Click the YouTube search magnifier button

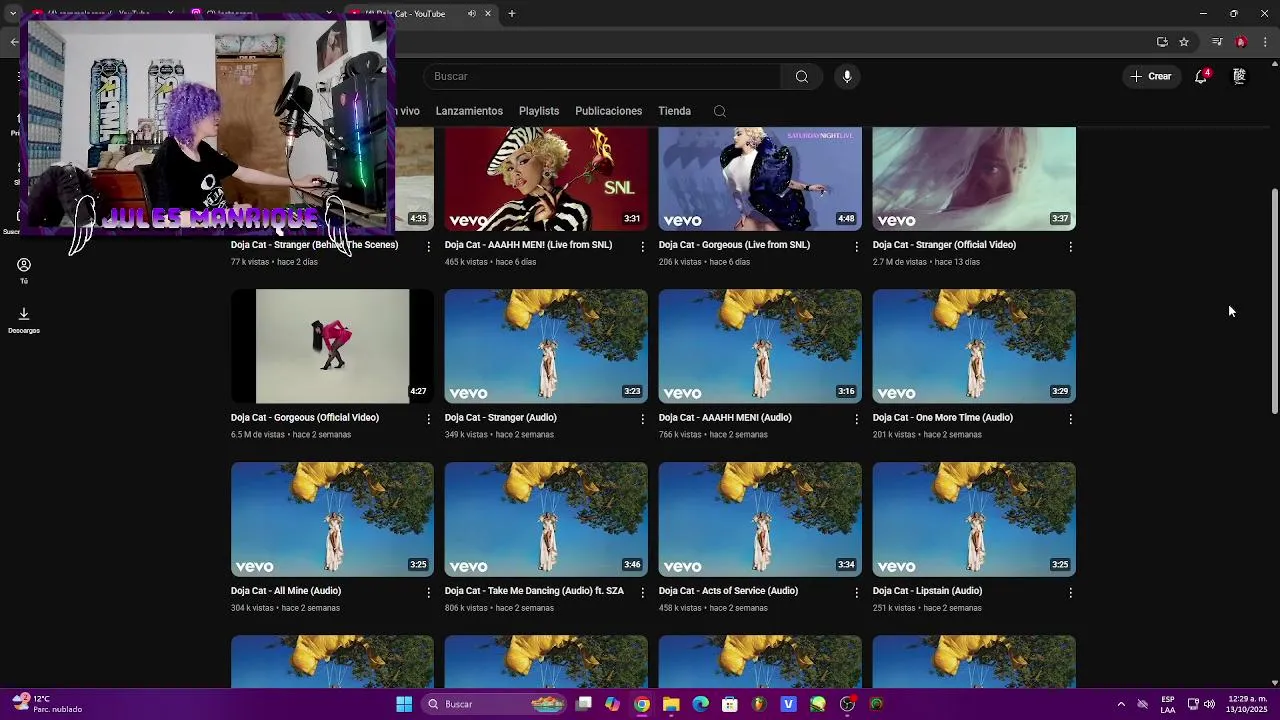point(801,77)
